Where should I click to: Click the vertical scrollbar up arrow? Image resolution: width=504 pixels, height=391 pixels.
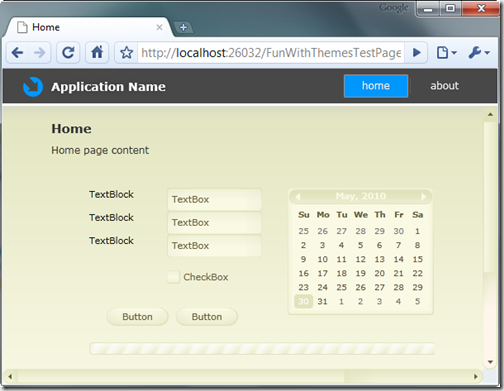490,115
